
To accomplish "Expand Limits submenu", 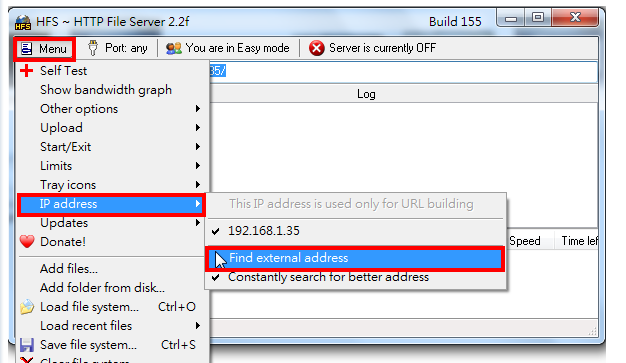I will [x=112, y=166].
